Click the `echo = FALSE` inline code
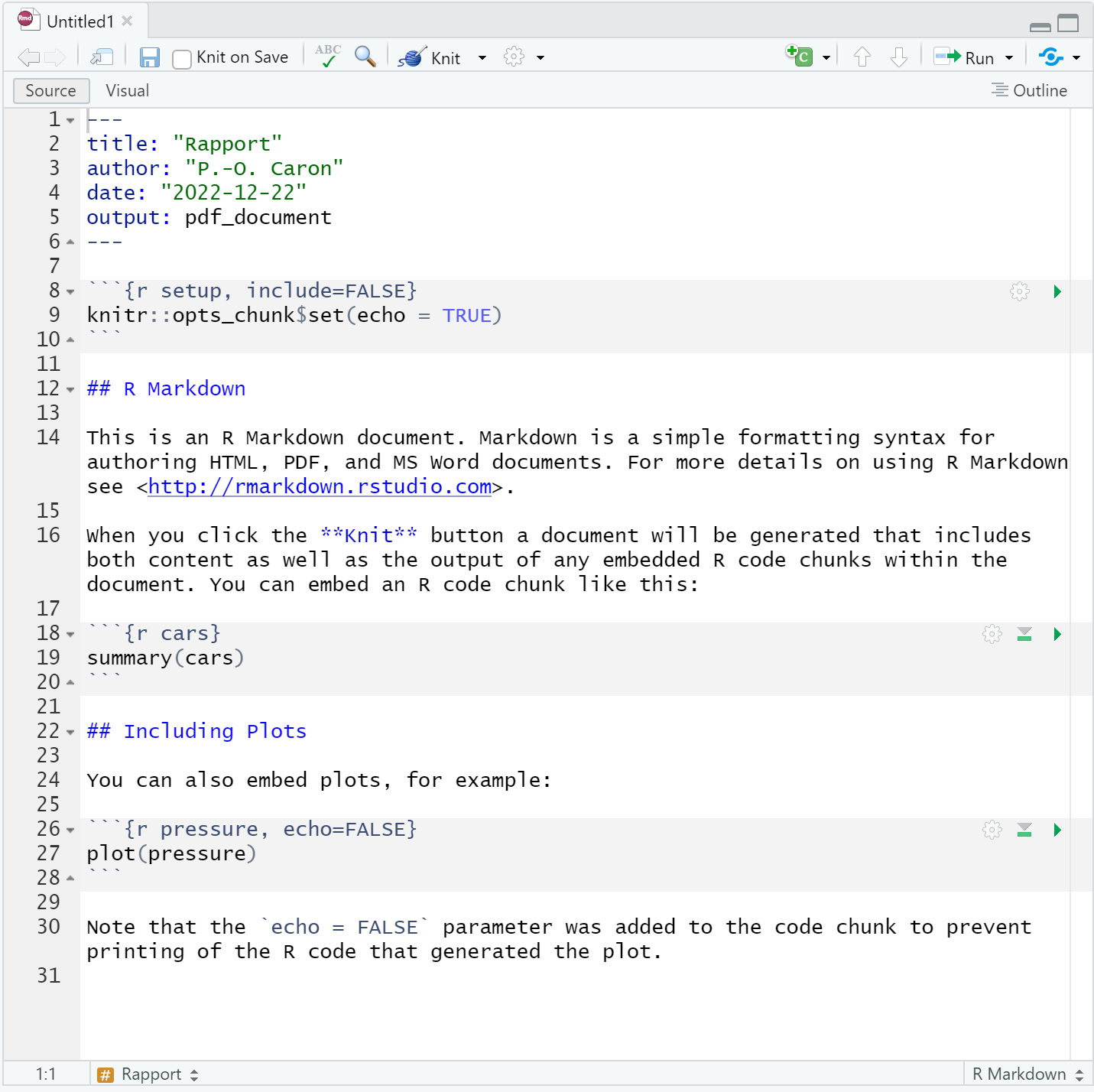Image resolution: width=1094 pixels, height=1092 pixels. pyautogui.click(x=345, y=927)
